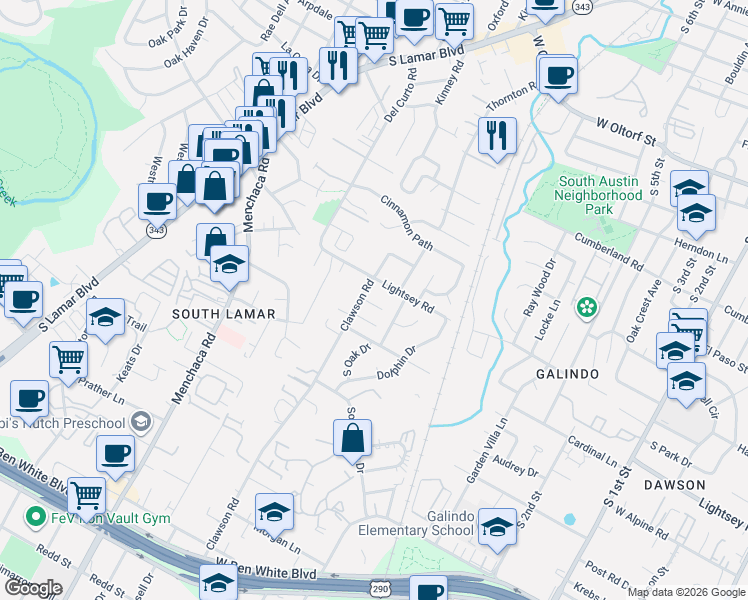
Task: Click the cafe marker at bottom near route 290
Action: click(x=428, y=589)
